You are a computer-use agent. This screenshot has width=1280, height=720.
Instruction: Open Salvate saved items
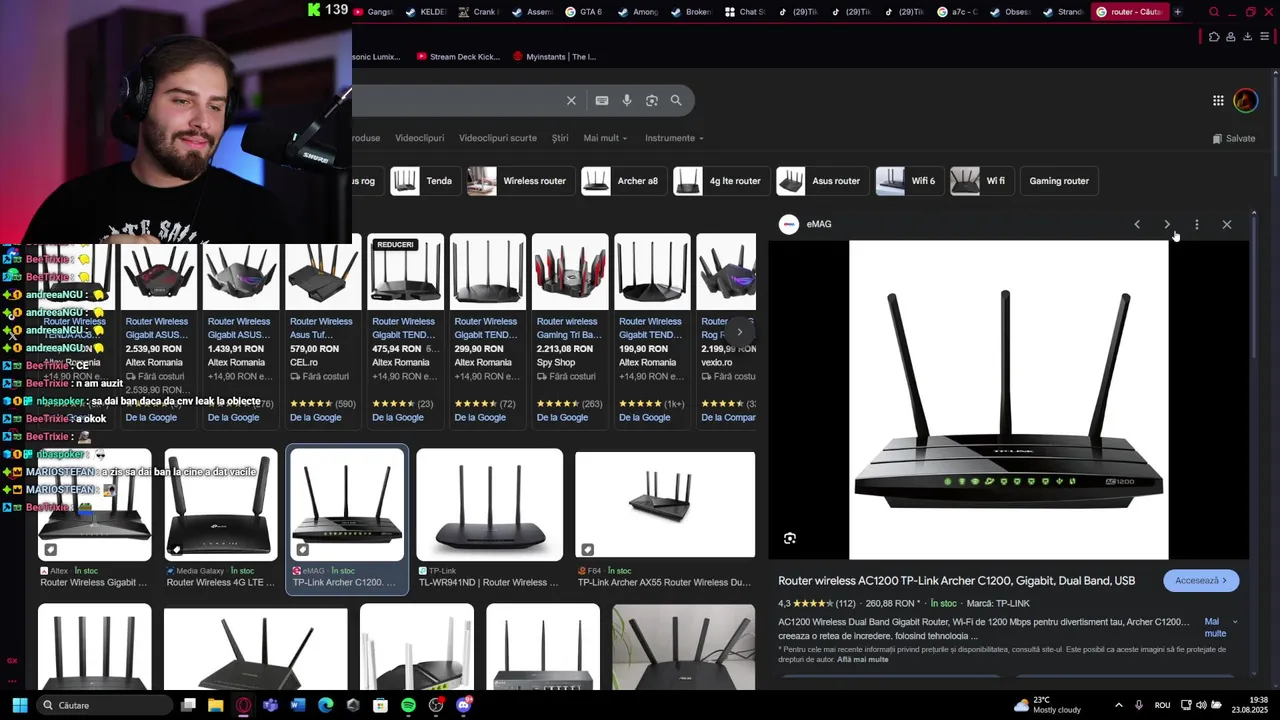coord(1234,138)
